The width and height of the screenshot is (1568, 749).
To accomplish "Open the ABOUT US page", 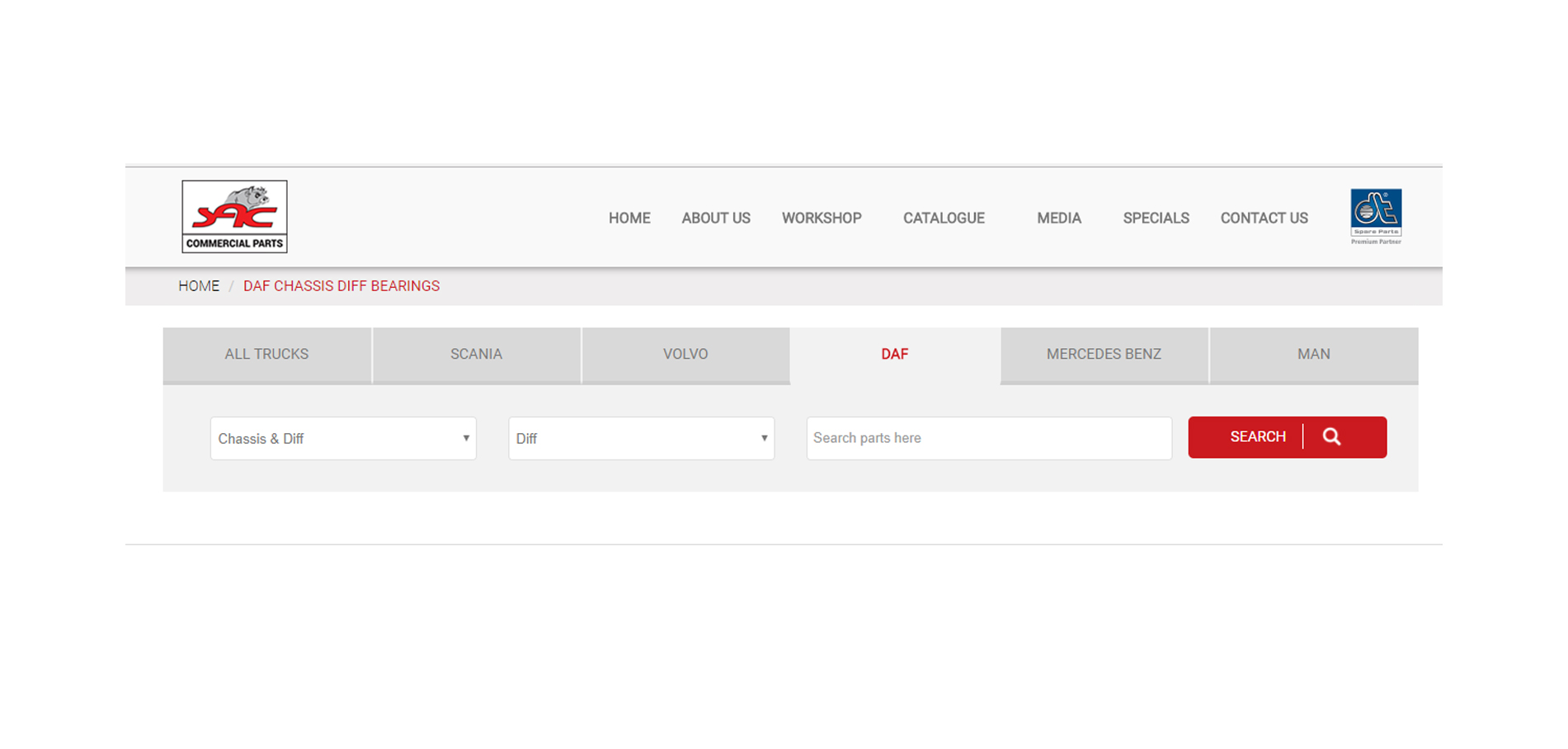I will coord(716,218).
